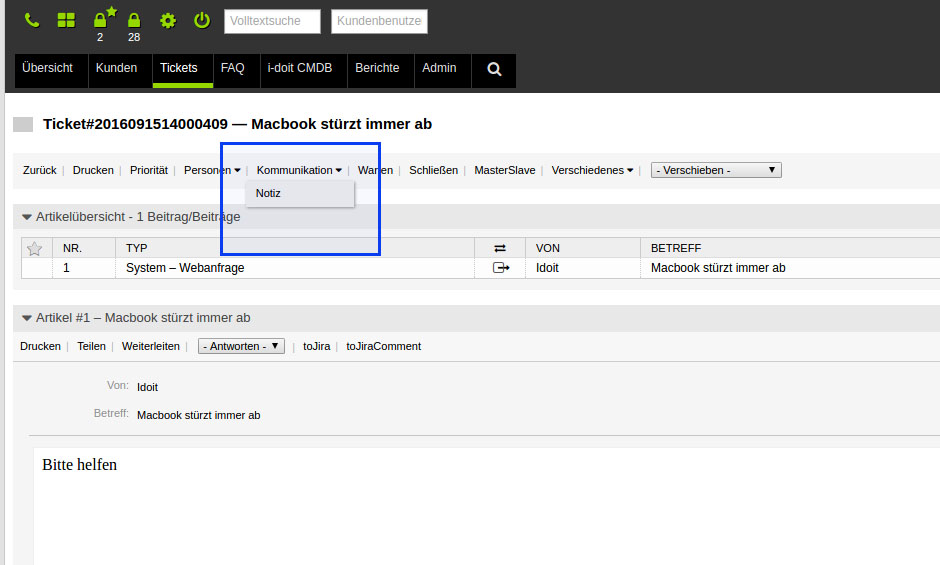Collapse the Artikelübersicht section
This screenshot has width=940, height=565.
(26, 217)
